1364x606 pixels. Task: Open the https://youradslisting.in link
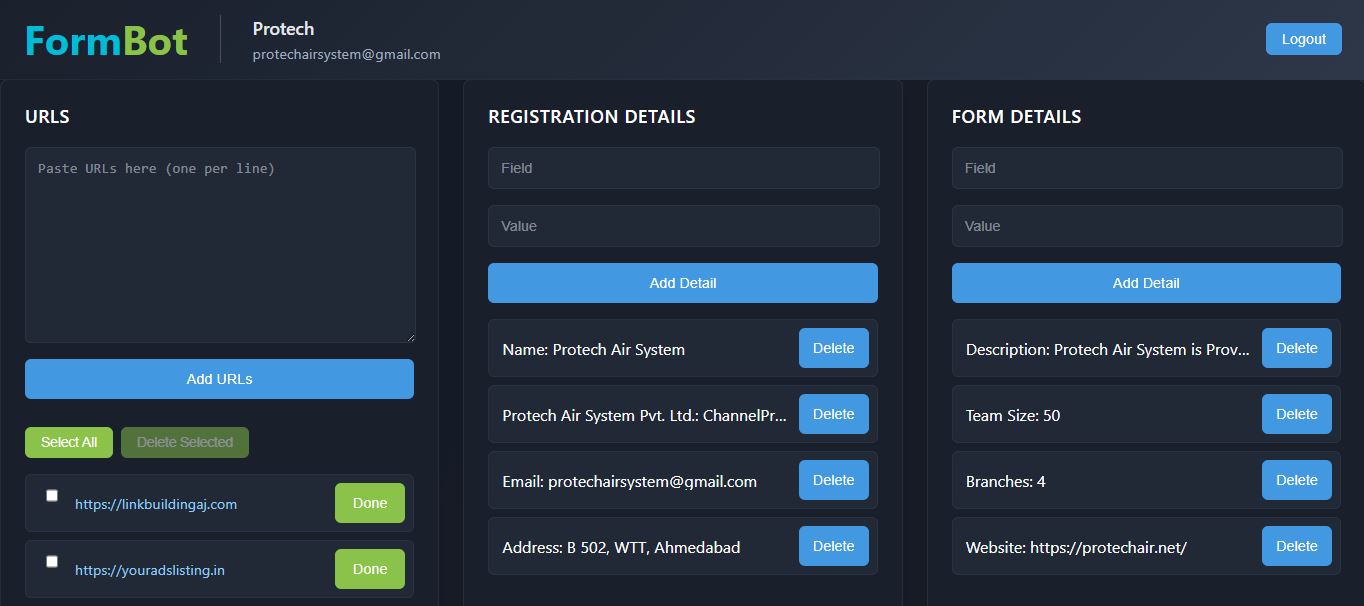coord(150,570)
